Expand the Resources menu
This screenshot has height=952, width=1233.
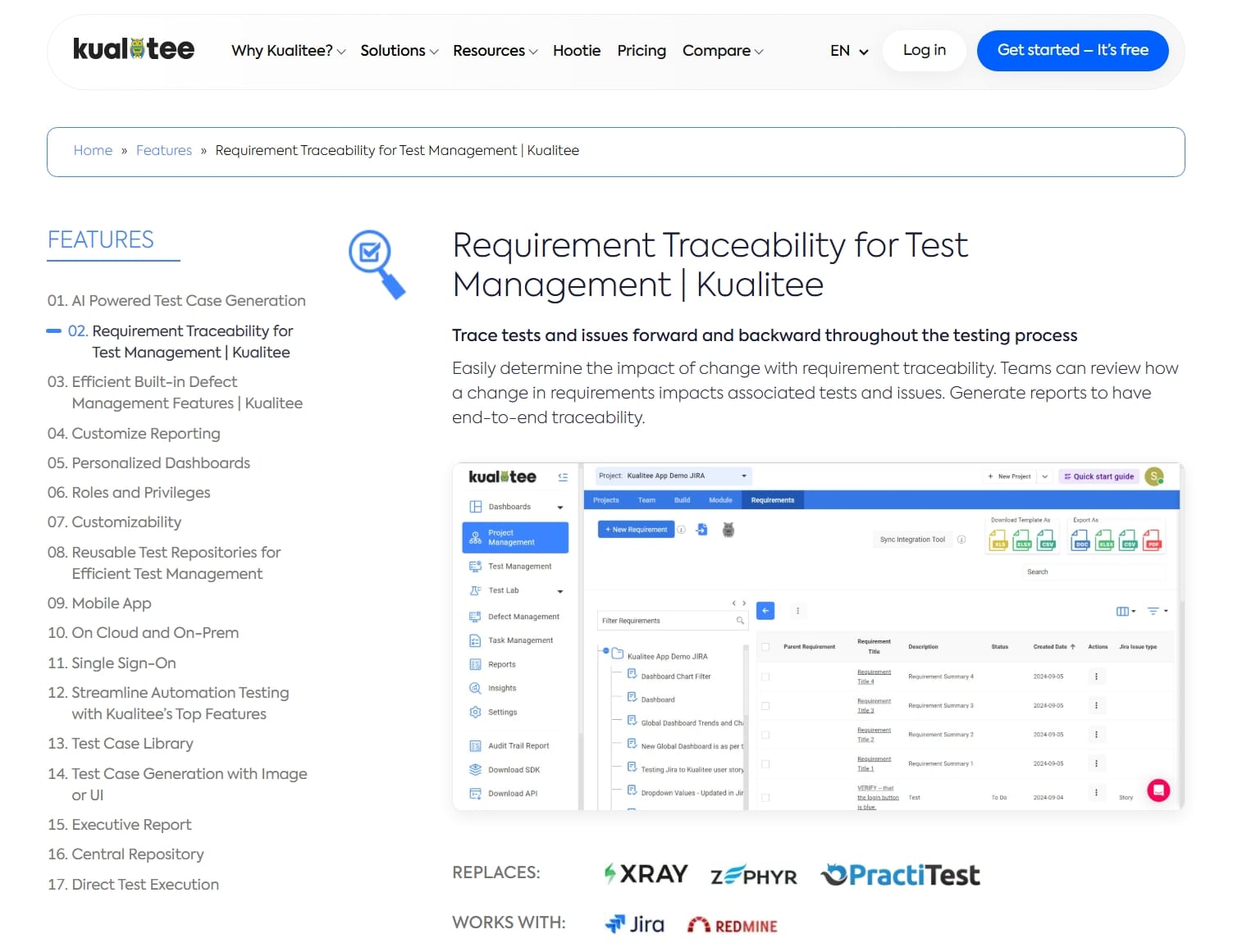(x=495, y=51)
